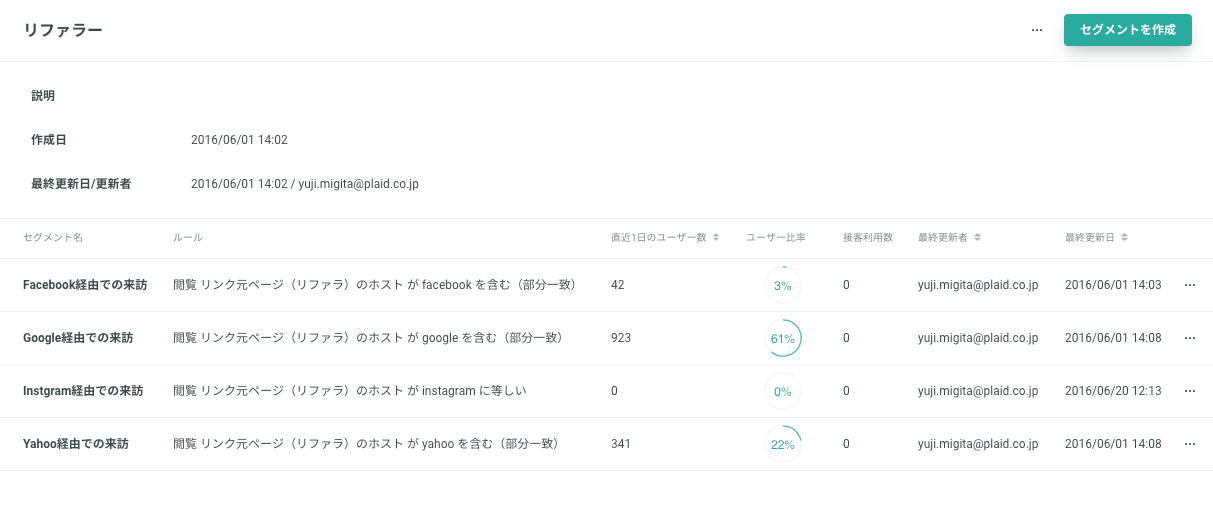Click the 接客利用数 column header
The width and height of the screenshot is (1213, 519).
(x=868, y=238)
